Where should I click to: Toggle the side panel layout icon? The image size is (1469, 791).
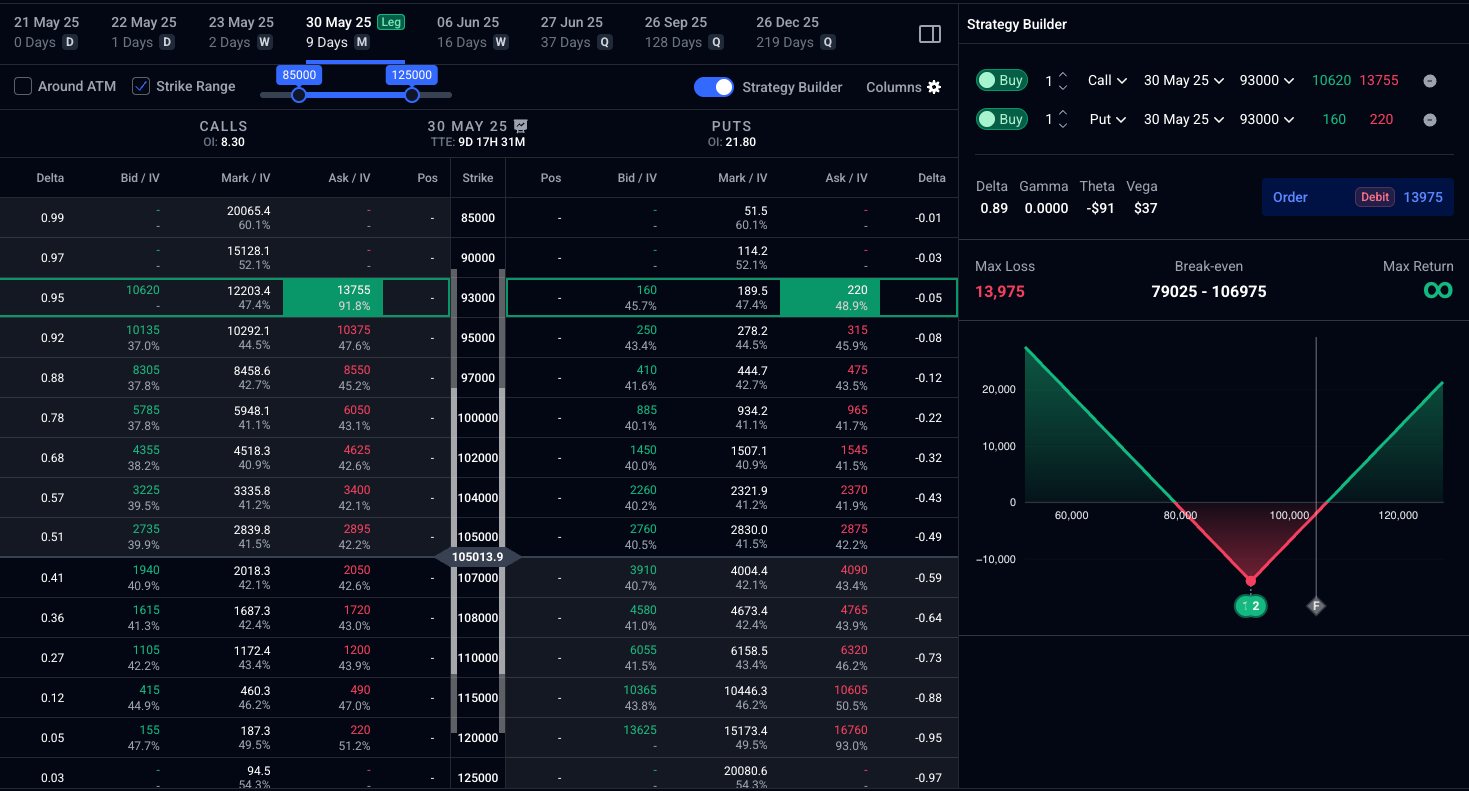pos(929,34)
